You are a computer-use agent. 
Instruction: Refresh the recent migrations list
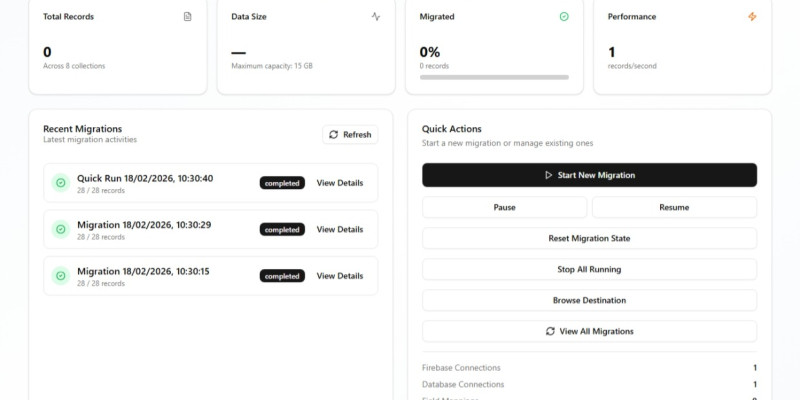350,135
